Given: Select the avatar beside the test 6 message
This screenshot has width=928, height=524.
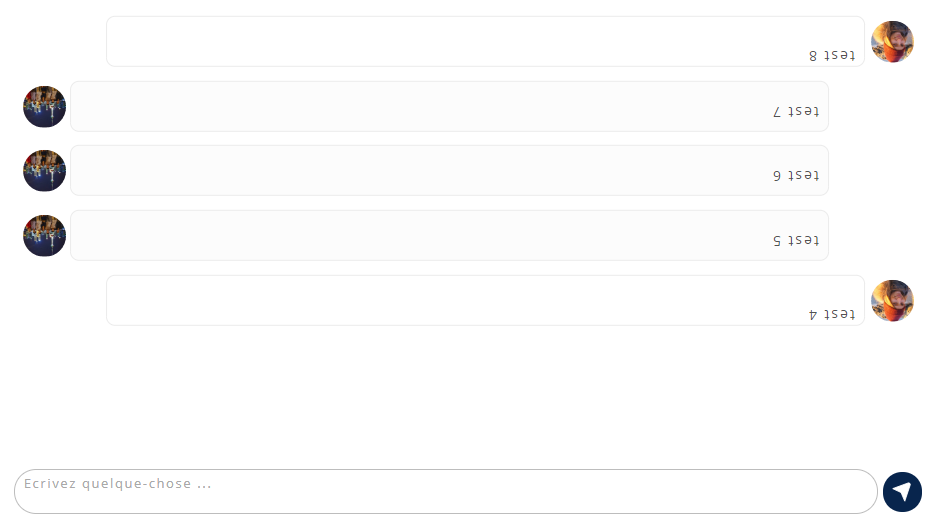Looking at the screenshot, I should tap(44, 171).
